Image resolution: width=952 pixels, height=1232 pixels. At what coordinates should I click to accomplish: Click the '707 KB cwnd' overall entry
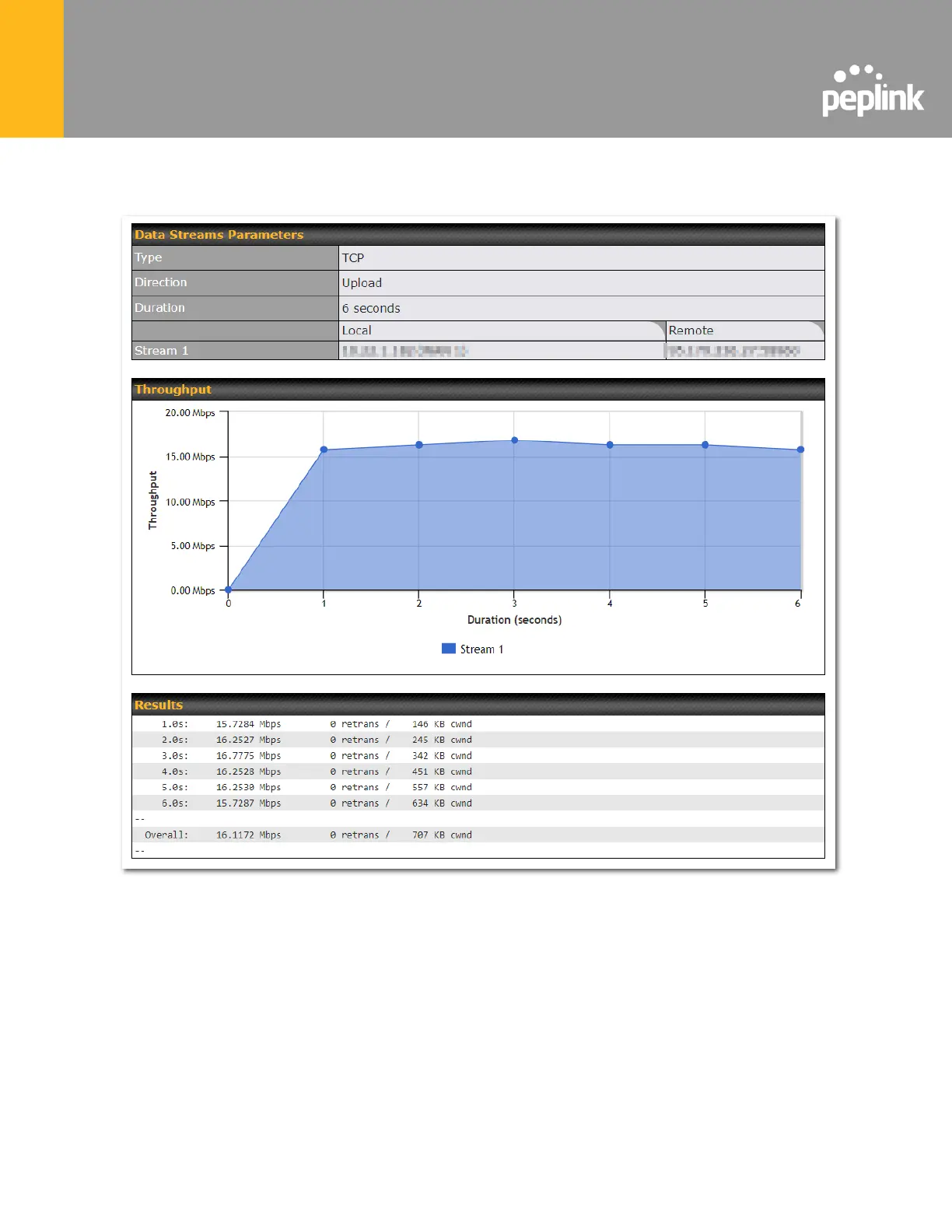pyautogui.click(x=442, y=835)
